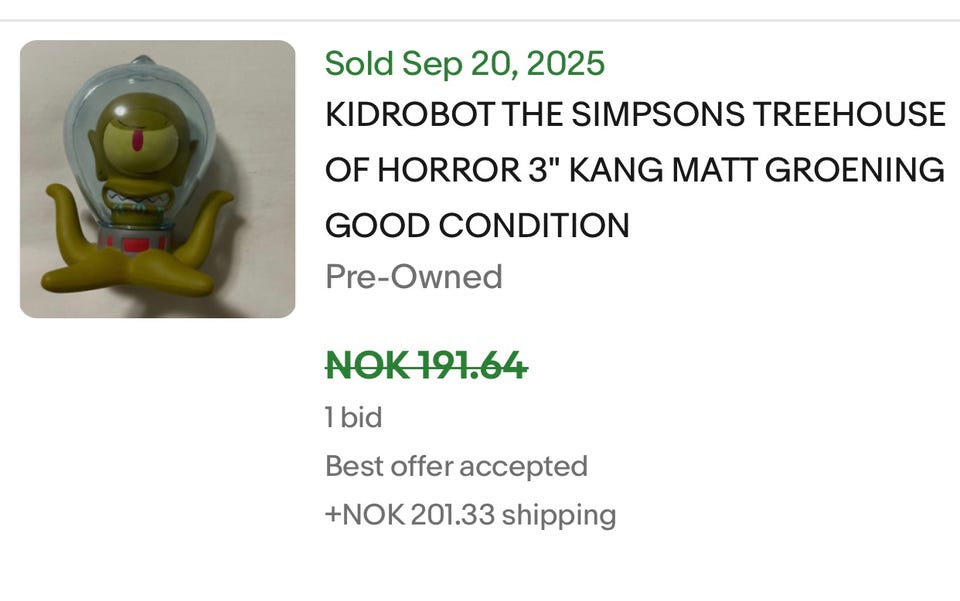Click the 'Sold Sep 20, 2025' label
960x601 pixels.
click(x=465, y=64)
